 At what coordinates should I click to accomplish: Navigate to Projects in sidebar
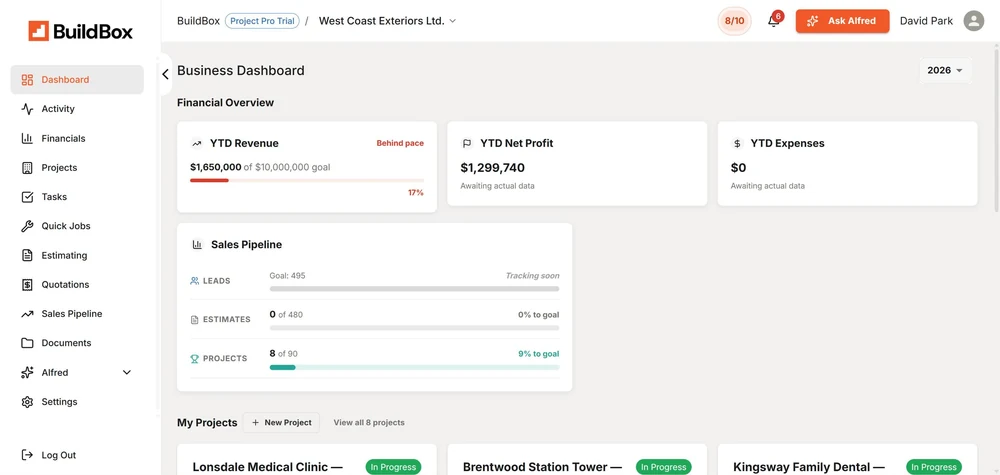point(77,168)
